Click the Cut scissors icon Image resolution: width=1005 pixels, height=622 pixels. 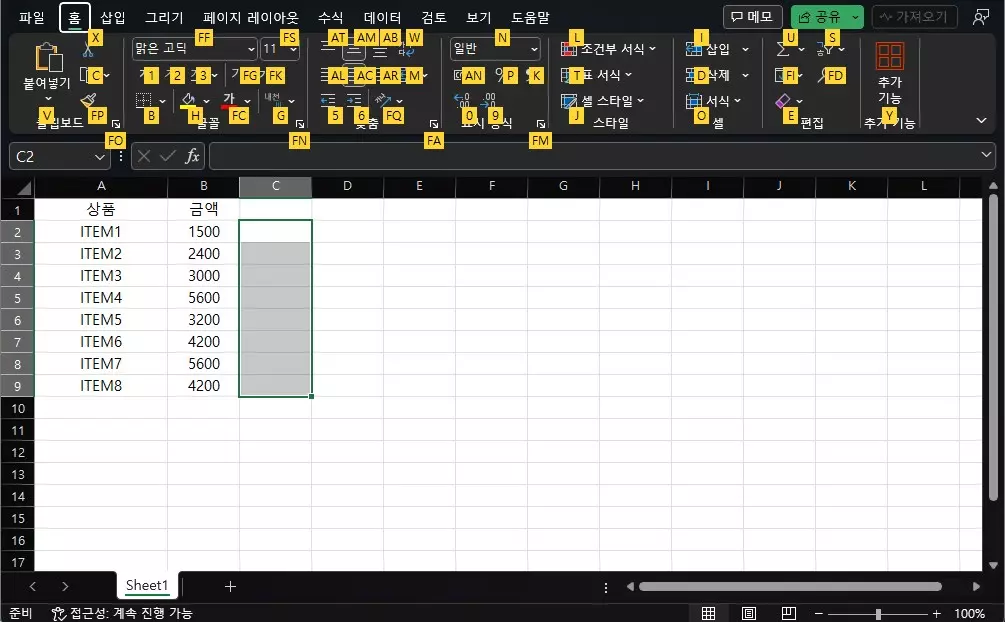tap(88, 49)
